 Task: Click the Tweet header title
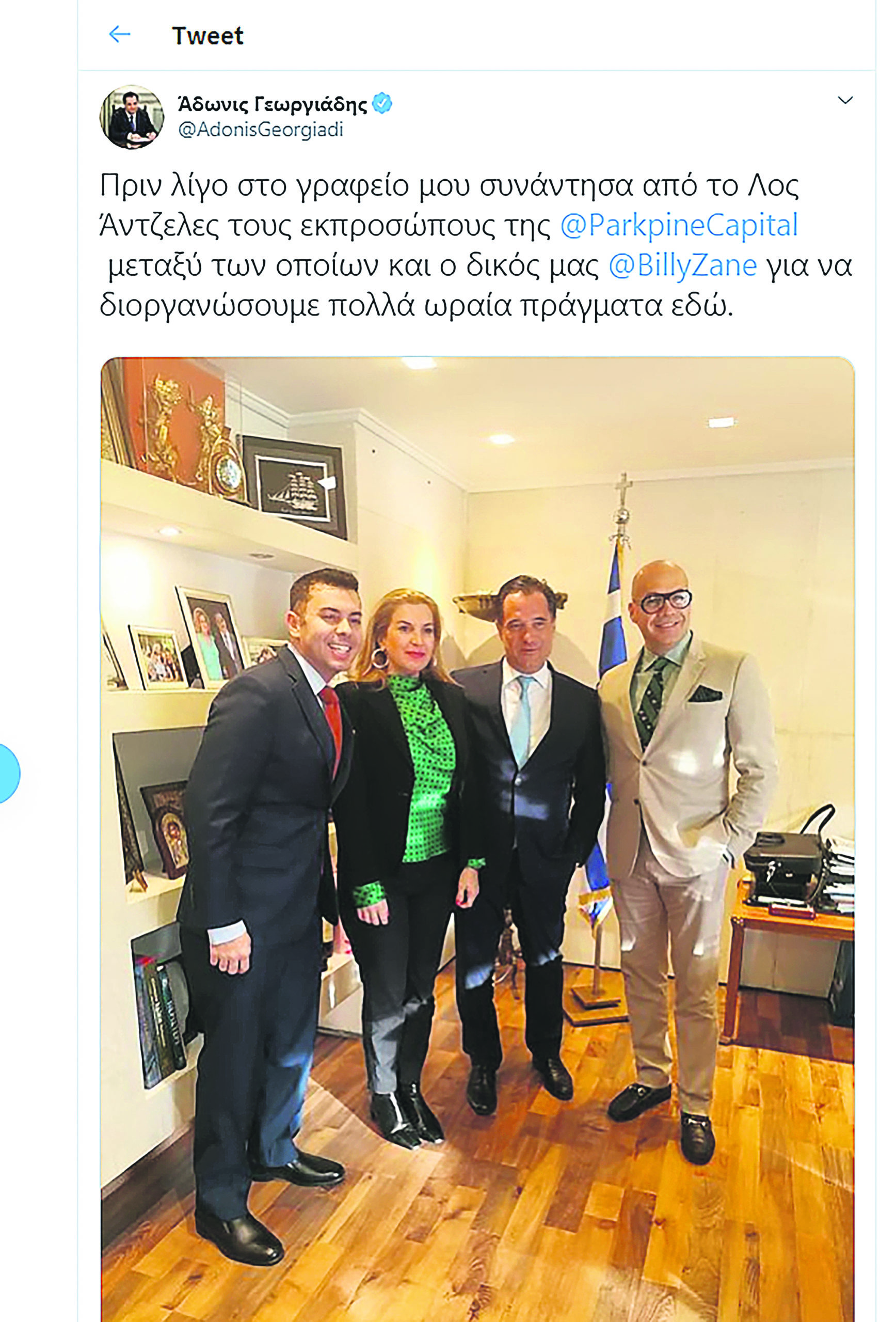click(207, 36)
